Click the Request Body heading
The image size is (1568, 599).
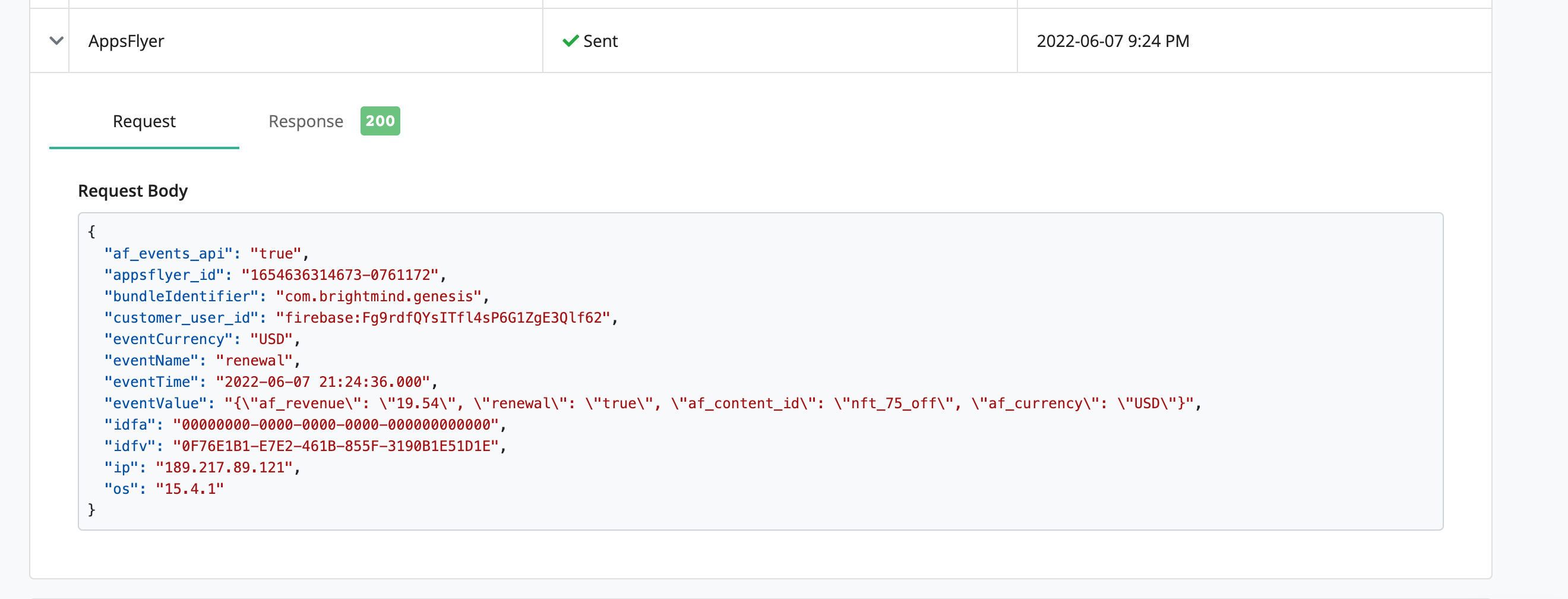(132, 191)
